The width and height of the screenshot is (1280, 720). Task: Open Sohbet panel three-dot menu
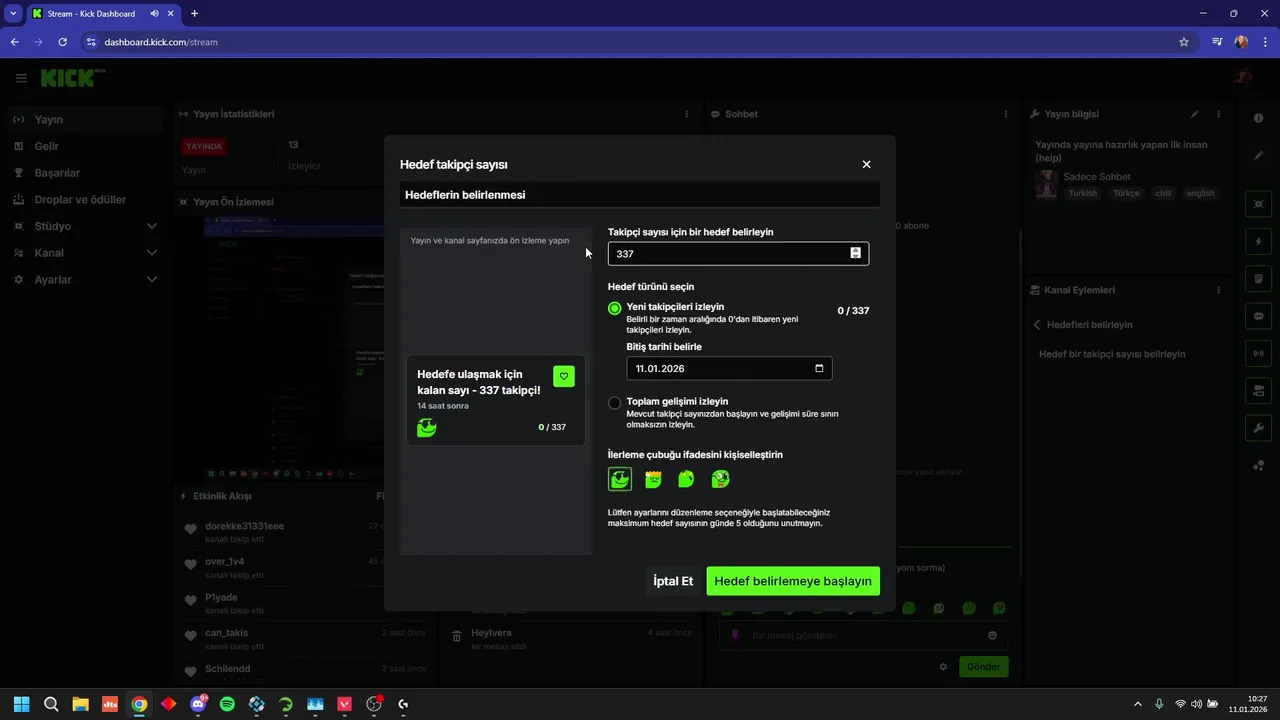(x=1006, y=114)
